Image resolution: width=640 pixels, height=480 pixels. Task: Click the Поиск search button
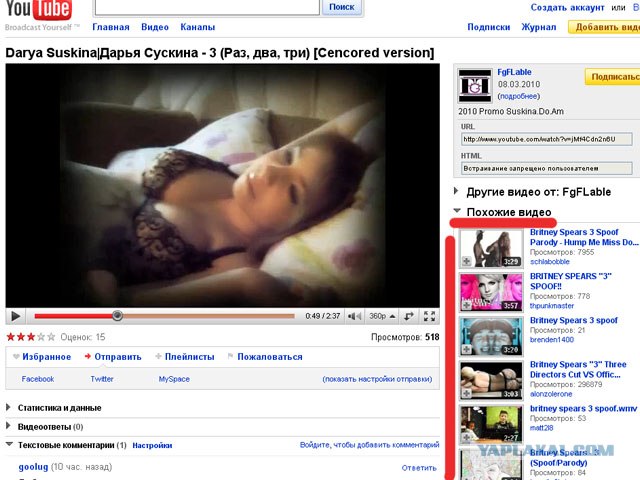point(342,7)
